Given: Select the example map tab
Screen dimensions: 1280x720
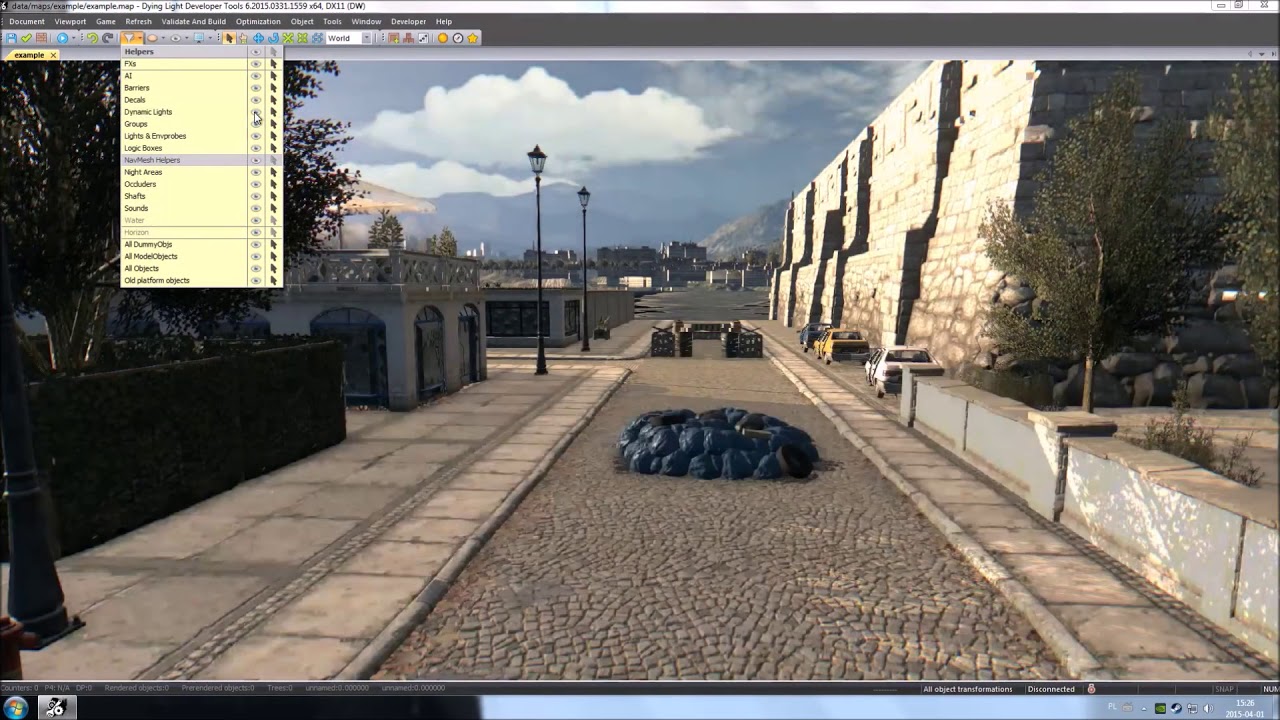Looking at the screenshot, I should [x=29, y=55].
